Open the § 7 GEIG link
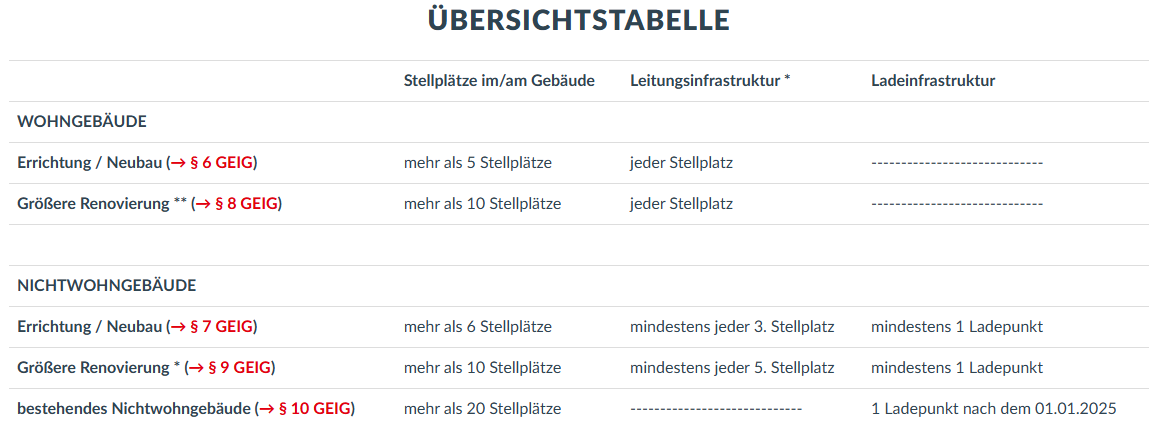 (212, 327)
